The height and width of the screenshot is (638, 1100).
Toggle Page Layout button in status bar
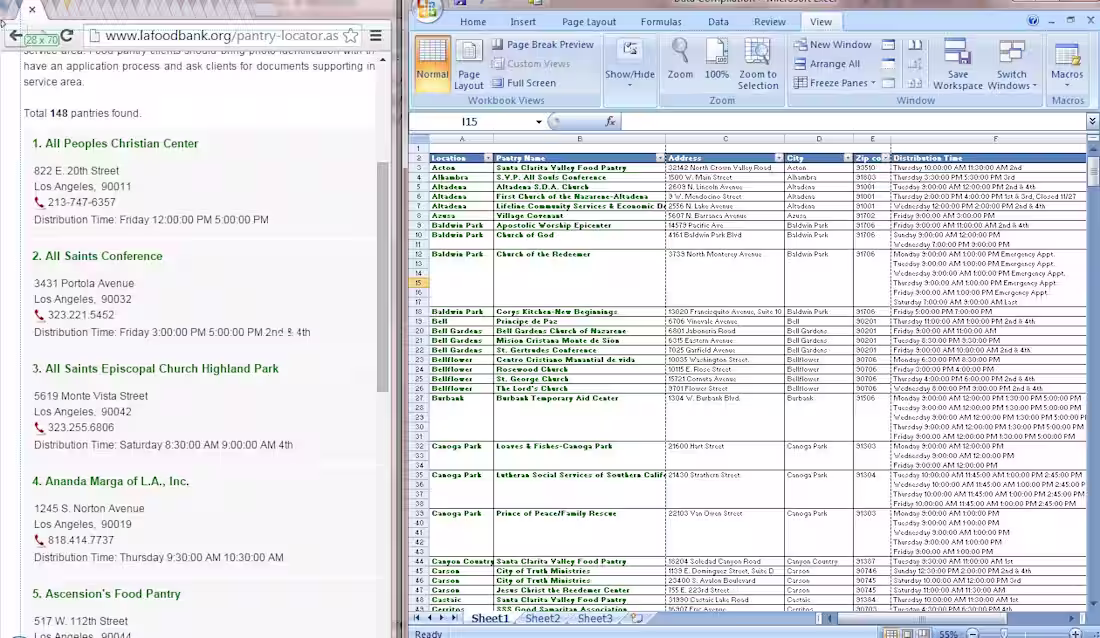coord(908,633)
